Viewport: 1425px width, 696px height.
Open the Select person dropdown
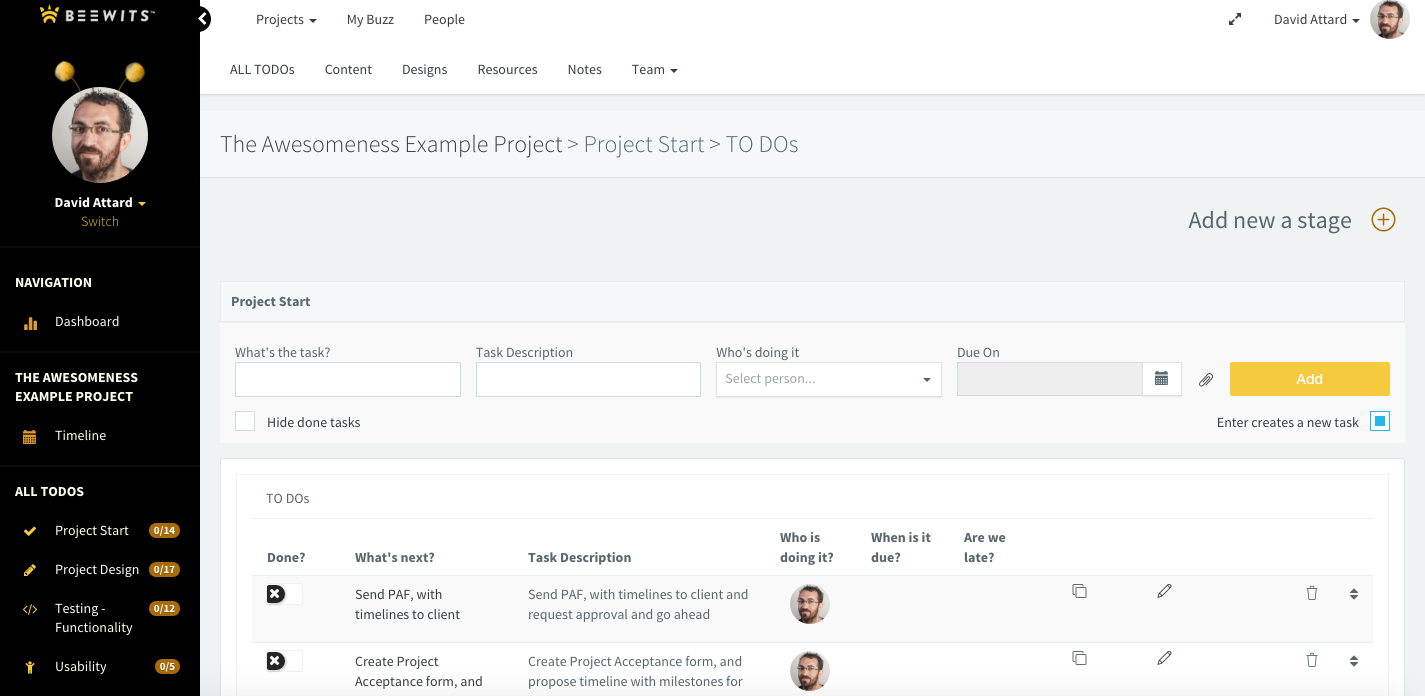pyautogui.click(x=829, y=379)
